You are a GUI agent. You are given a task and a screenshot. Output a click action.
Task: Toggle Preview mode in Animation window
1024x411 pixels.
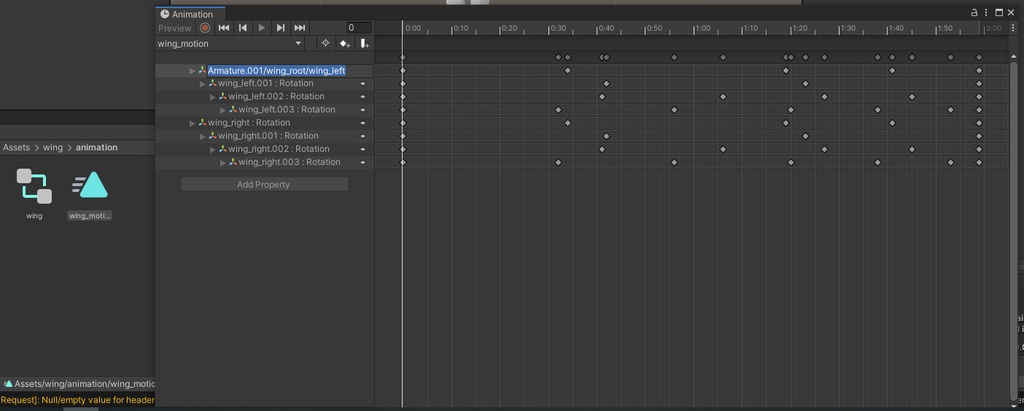coord(174,28)
